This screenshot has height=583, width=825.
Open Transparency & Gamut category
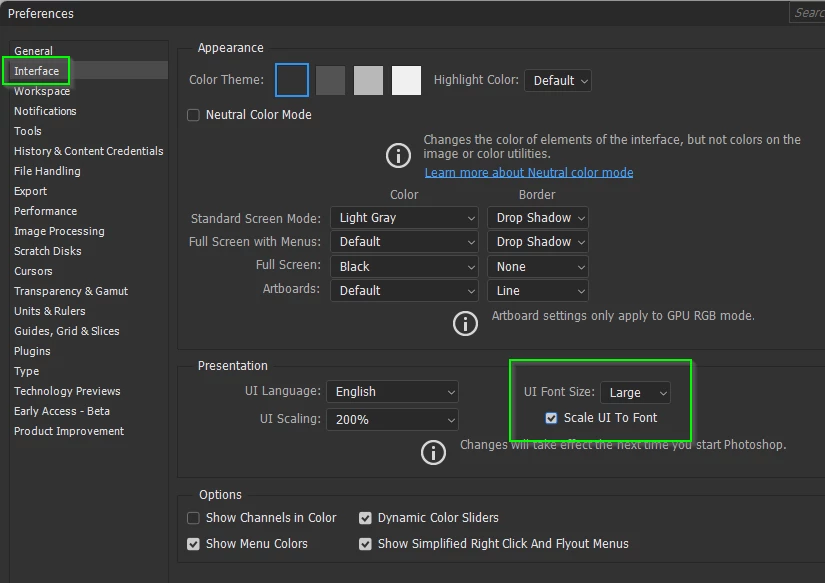point(71,291)
